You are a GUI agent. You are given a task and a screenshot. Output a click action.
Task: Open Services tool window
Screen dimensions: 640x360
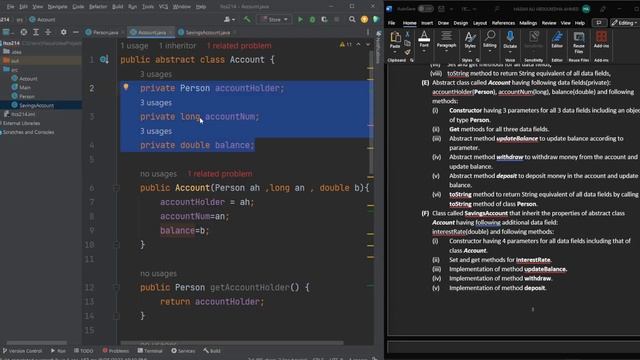pyautogui.click(x=183, y=351)
